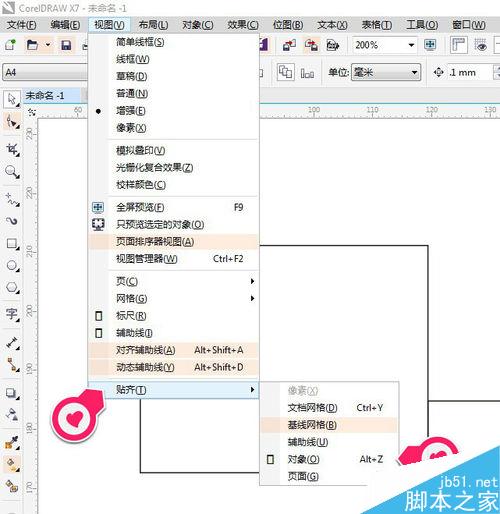Select Wireframe view mode 线框(W)

tap(173, 59)
